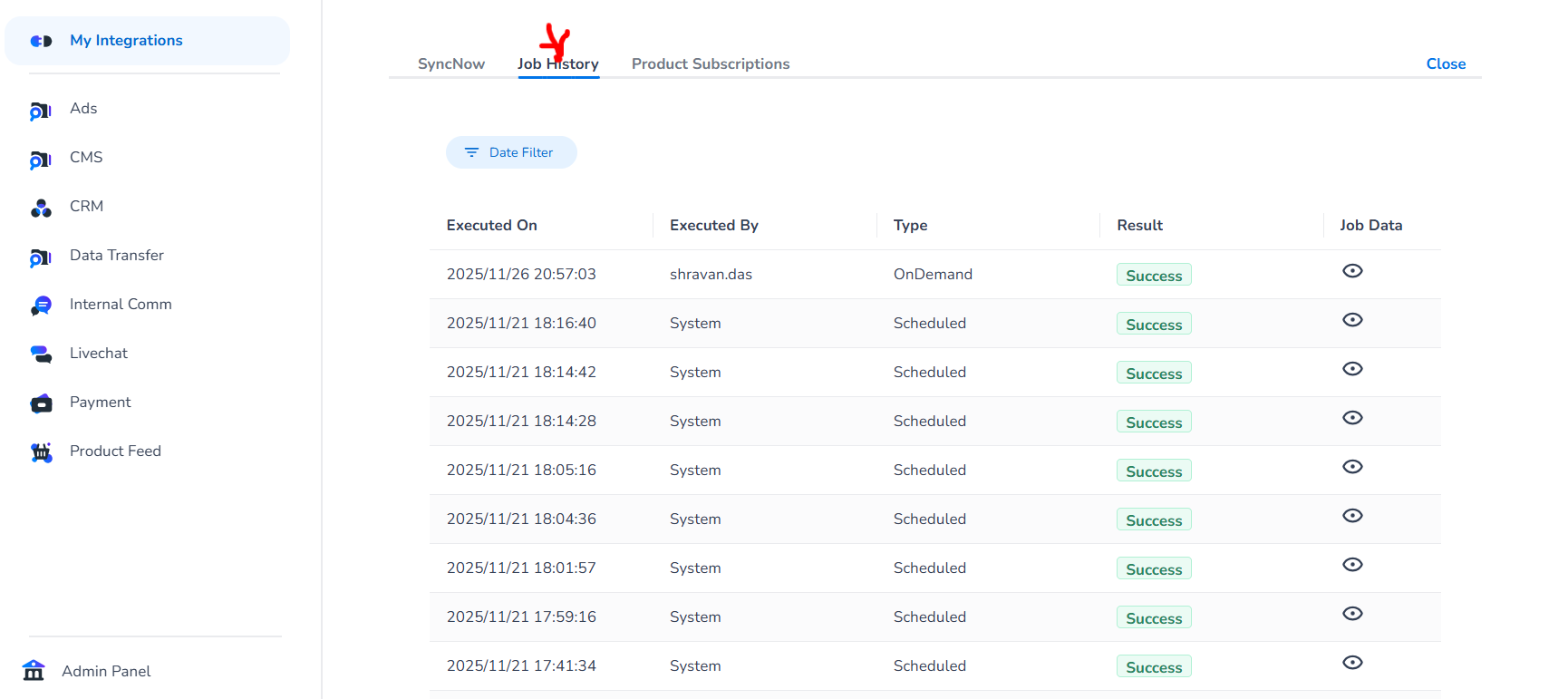Click Success badge for 18:16:40 job
The image size is (1568, 699).
[x=1154, y=324]
